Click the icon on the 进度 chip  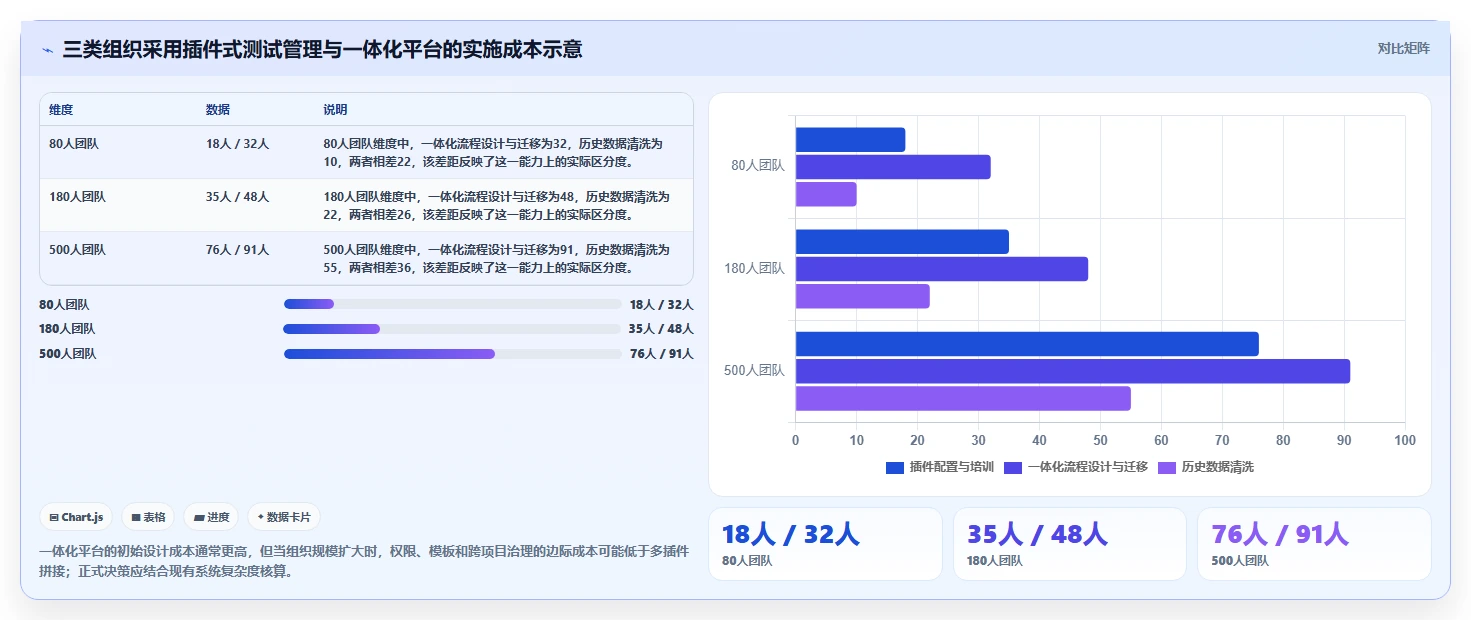pyautogui.click(x=199, y=518)
